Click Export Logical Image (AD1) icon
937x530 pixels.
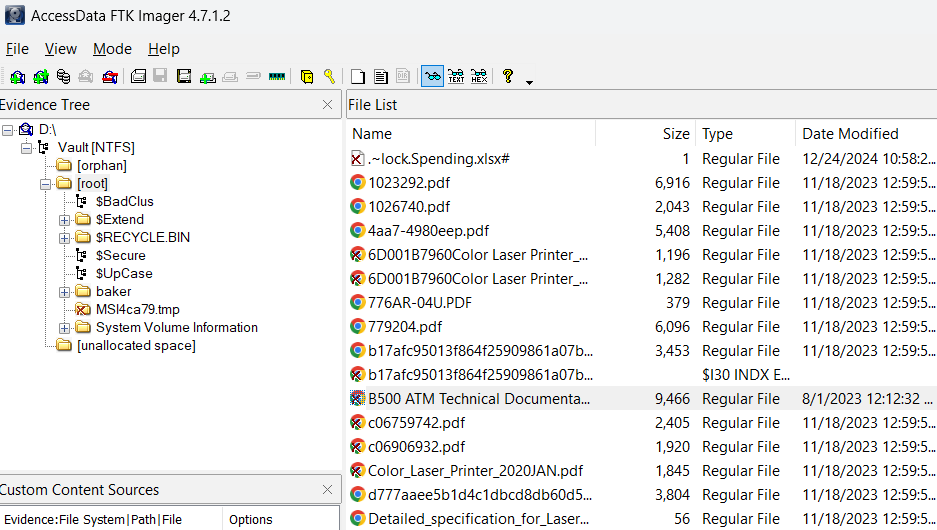pos(184,76)
